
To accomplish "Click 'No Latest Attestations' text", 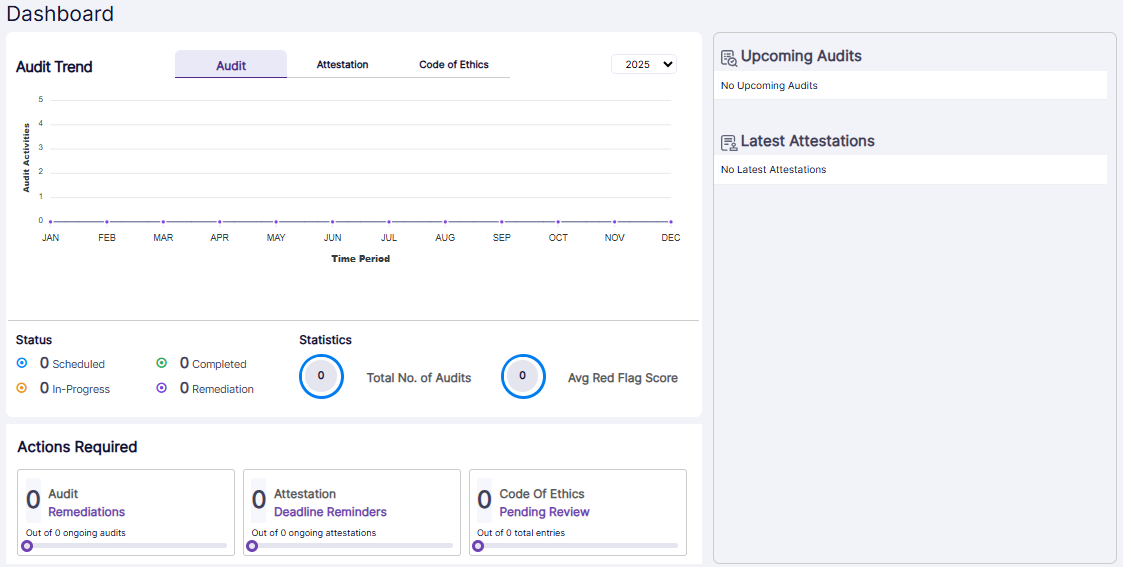I will point(773,170).
